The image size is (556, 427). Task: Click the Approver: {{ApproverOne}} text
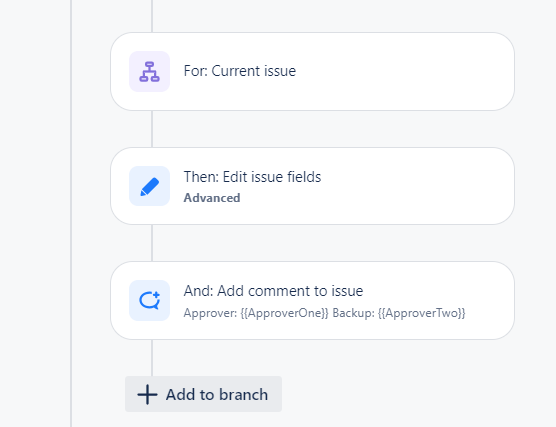tap(256, 313)
